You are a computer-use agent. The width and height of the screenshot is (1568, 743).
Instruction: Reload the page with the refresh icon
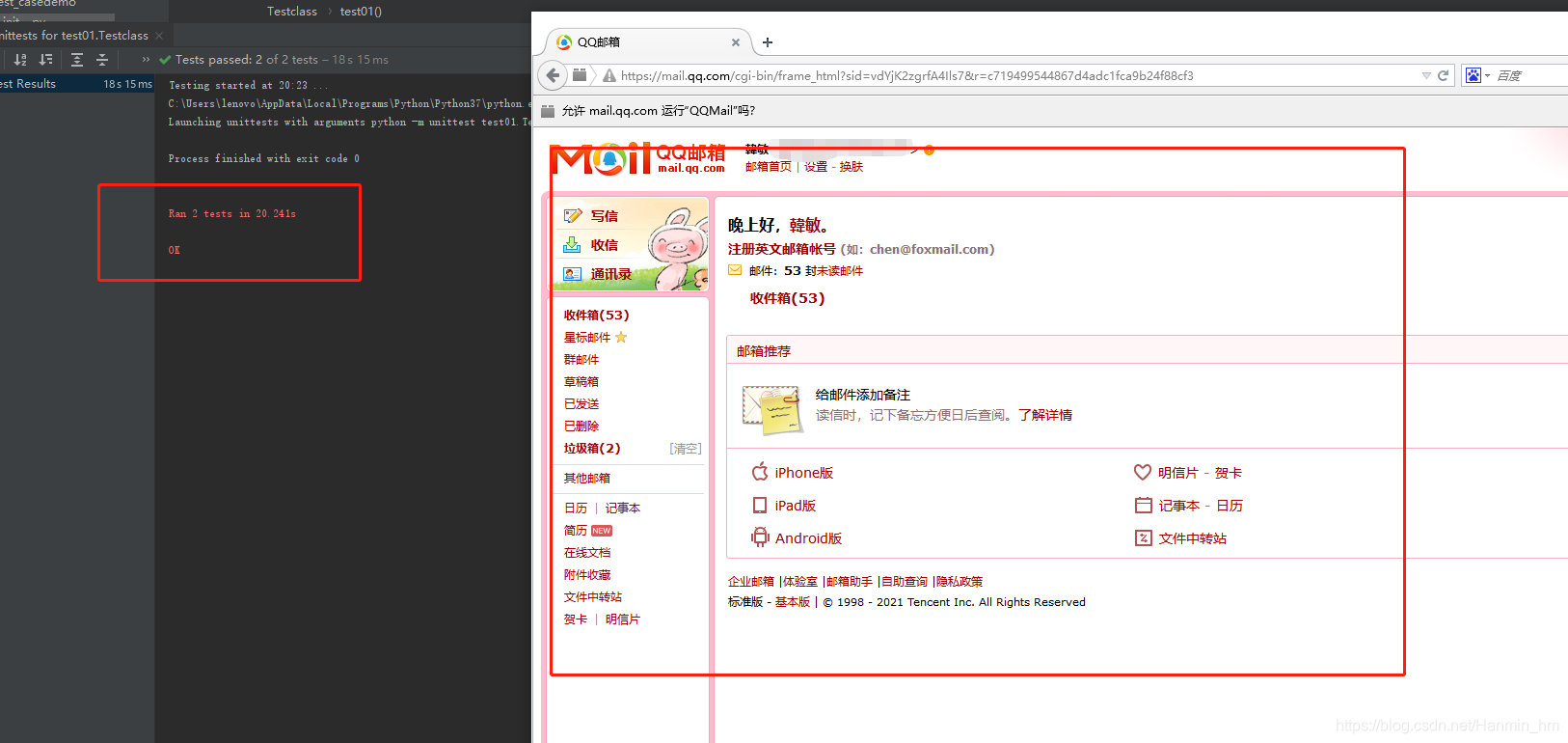[1444, 75]
